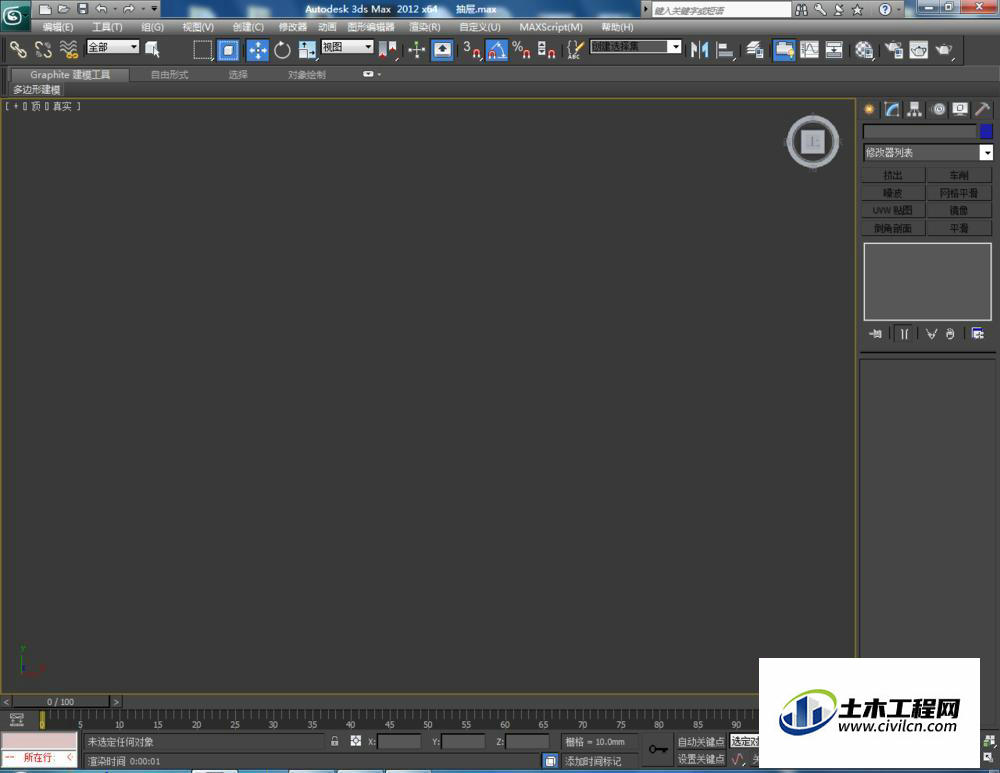
Task: Open the Manage Layers dialog icon
Action: coord(755,50)
